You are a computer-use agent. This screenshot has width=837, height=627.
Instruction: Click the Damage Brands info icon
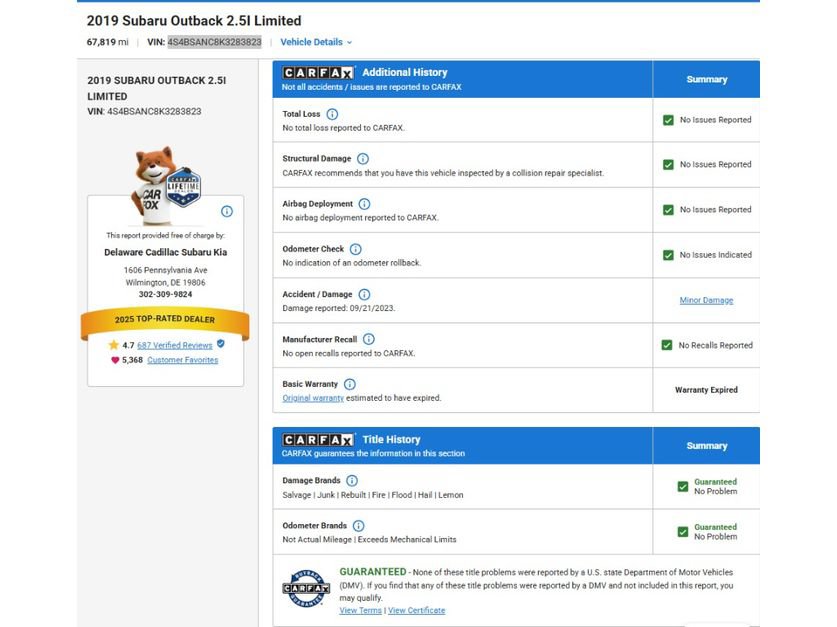pyautogui.click(x=352, y=481)
